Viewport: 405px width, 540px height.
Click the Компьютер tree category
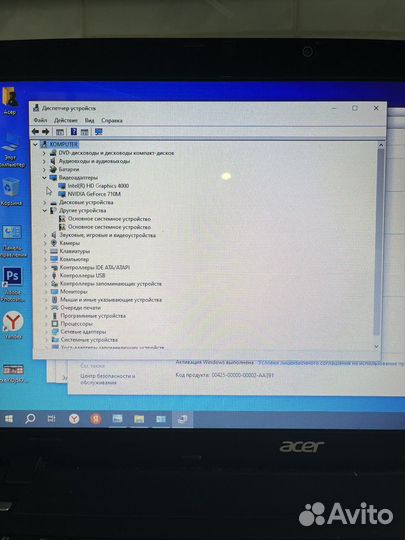coord(74,259)
